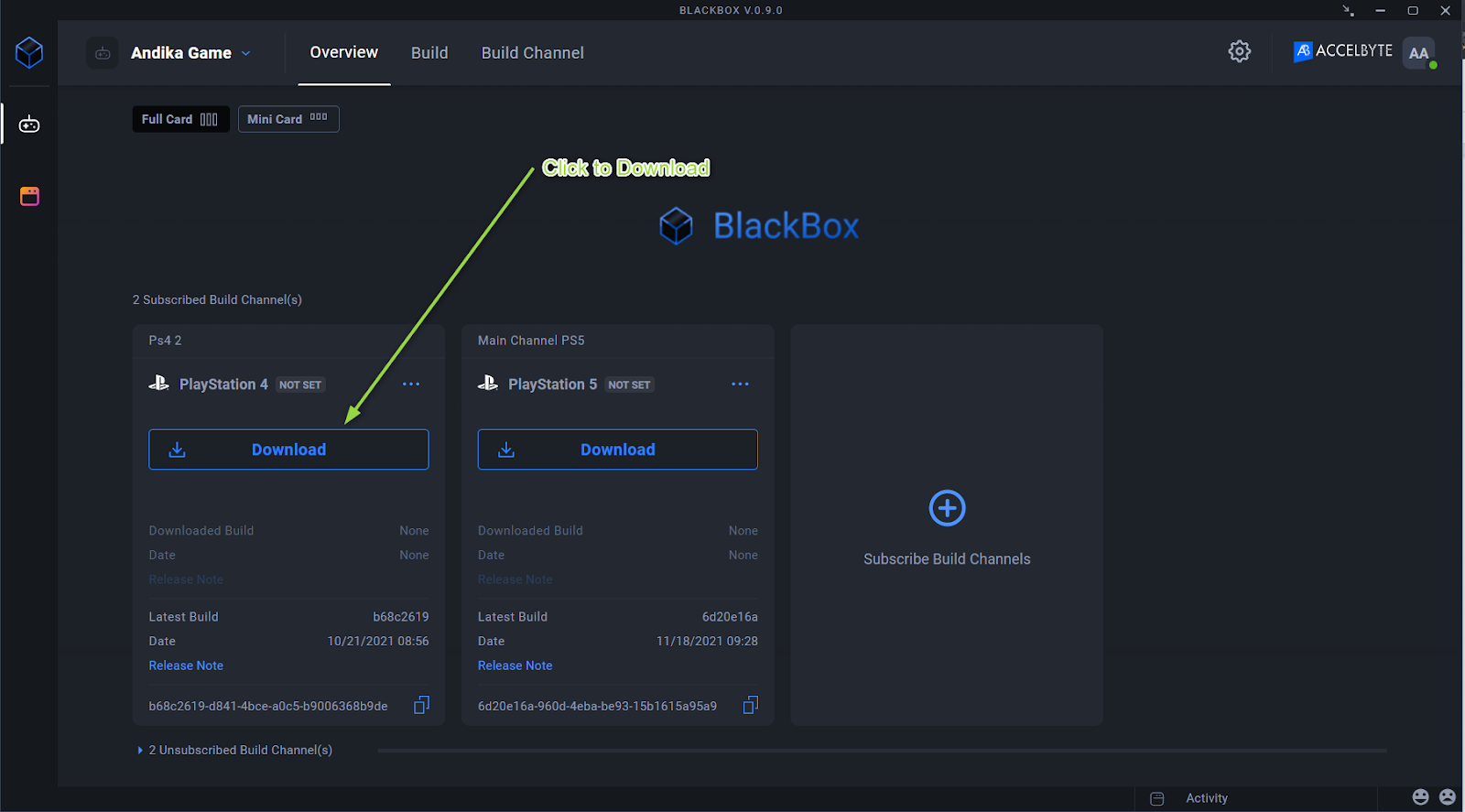Image resolution: width=1465 pixels, height=812 pixels.
Task: Click the PlayStation logo on the PS5 card
Action: click(488, 384)
